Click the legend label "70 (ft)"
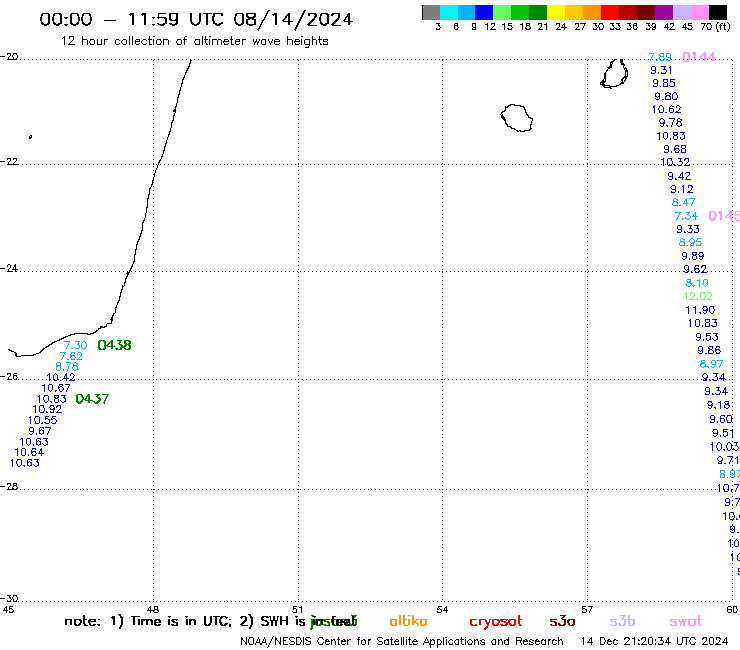 pyautogui.click(x=715, y=27)
